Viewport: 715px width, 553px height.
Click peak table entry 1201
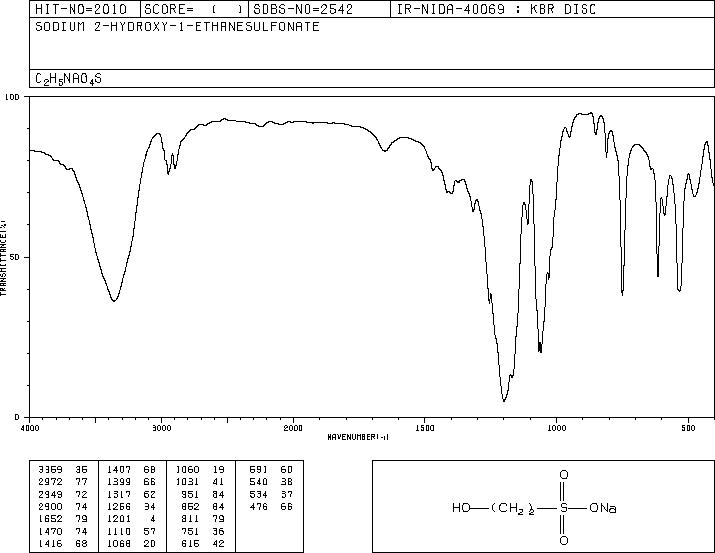click(x=119, y=519)
